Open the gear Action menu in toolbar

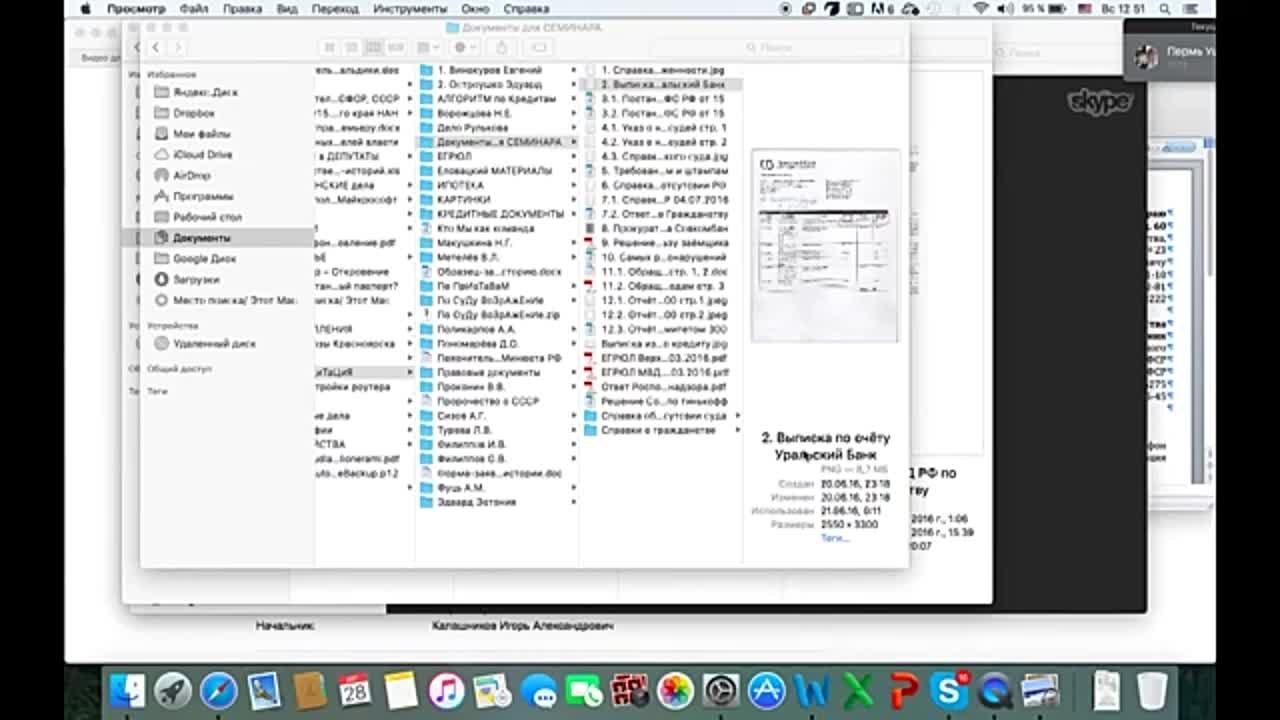[x=464, y=47]
